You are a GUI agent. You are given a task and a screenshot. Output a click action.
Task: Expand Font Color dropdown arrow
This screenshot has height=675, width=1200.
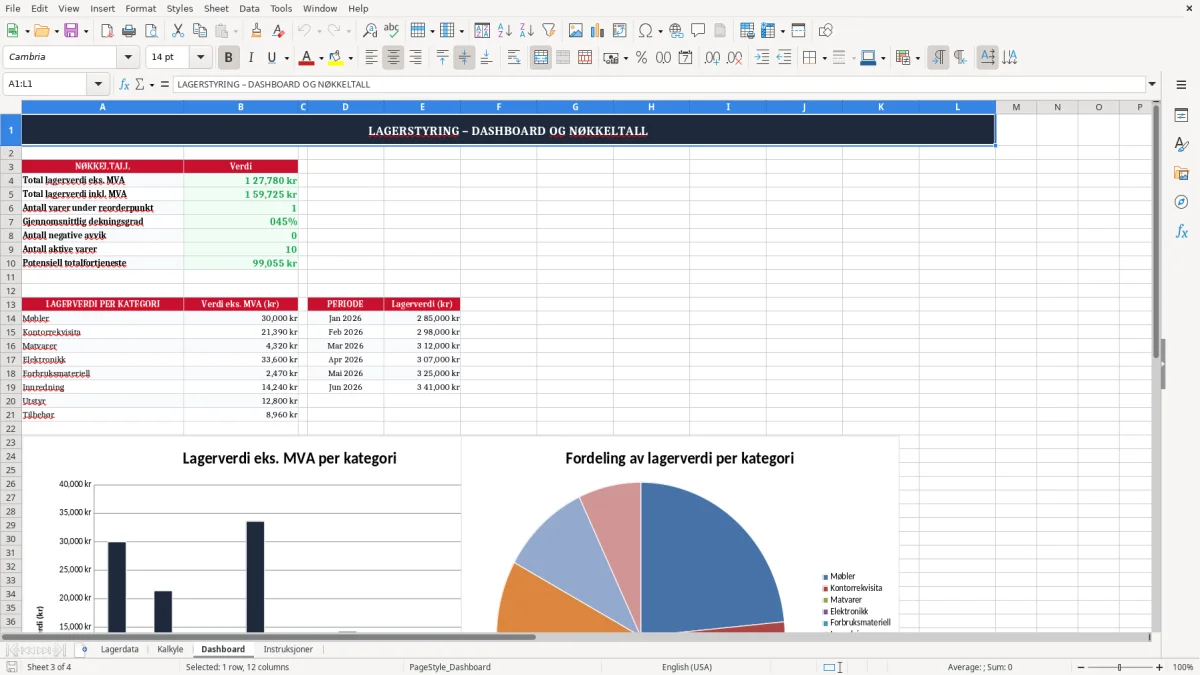pyautogui.click(x=321, y=58)
